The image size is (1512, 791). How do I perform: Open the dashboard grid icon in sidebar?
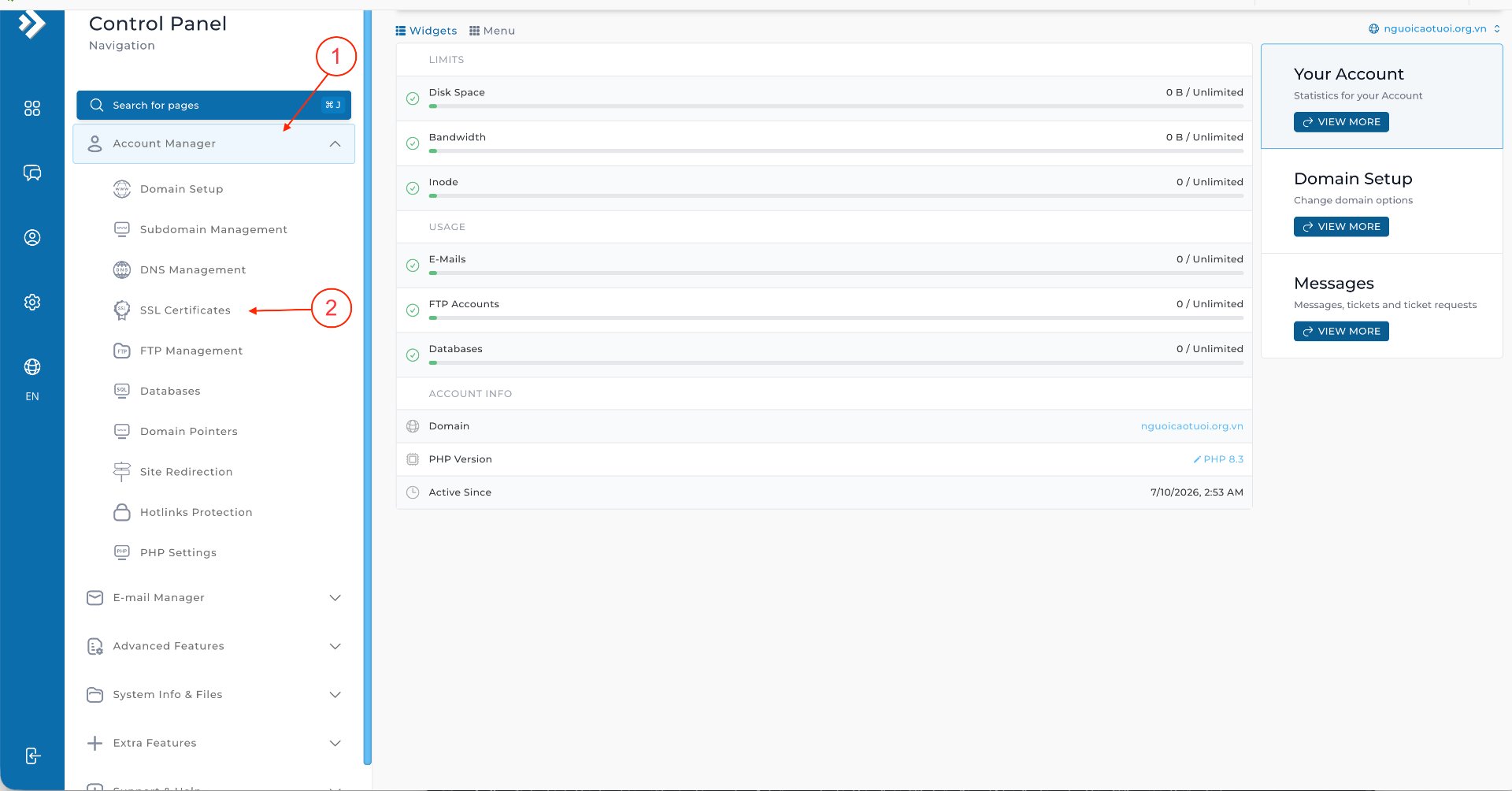[32, 109]
